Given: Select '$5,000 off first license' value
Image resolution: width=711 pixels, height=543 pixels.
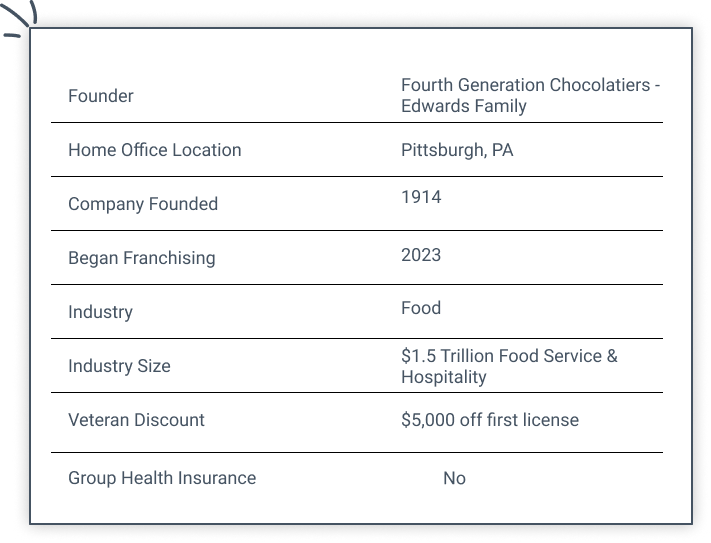Looking at the screenshot, I should tap(490, 420).
